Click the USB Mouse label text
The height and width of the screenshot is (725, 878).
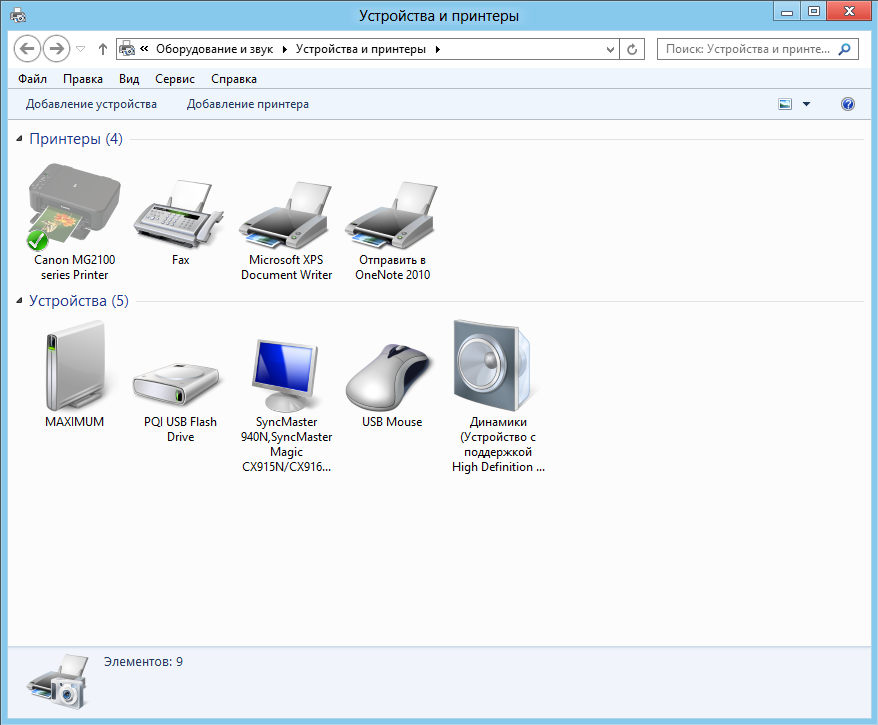click(x=392, y=422)
